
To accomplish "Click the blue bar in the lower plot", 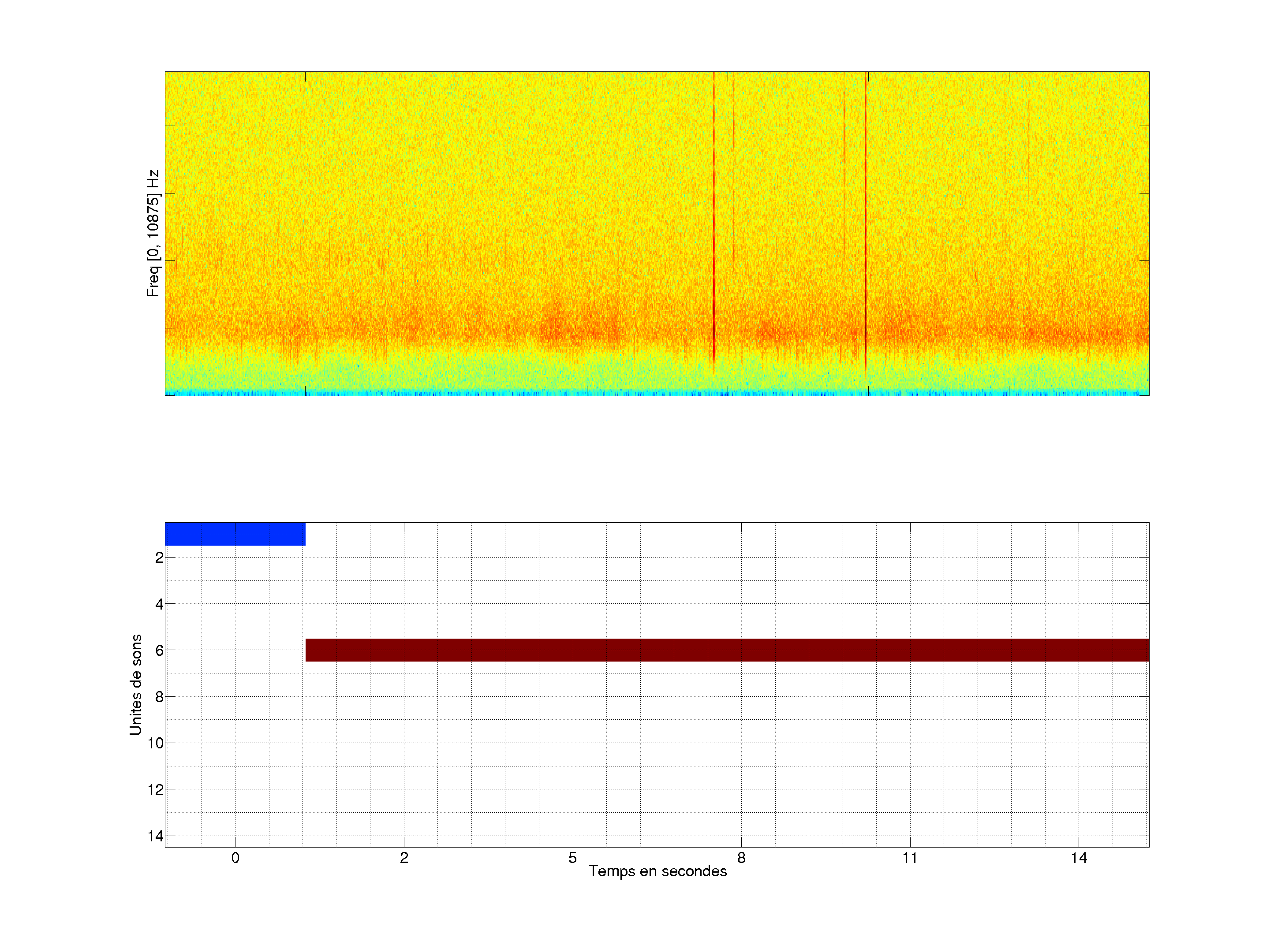I will tap(235, 534).
